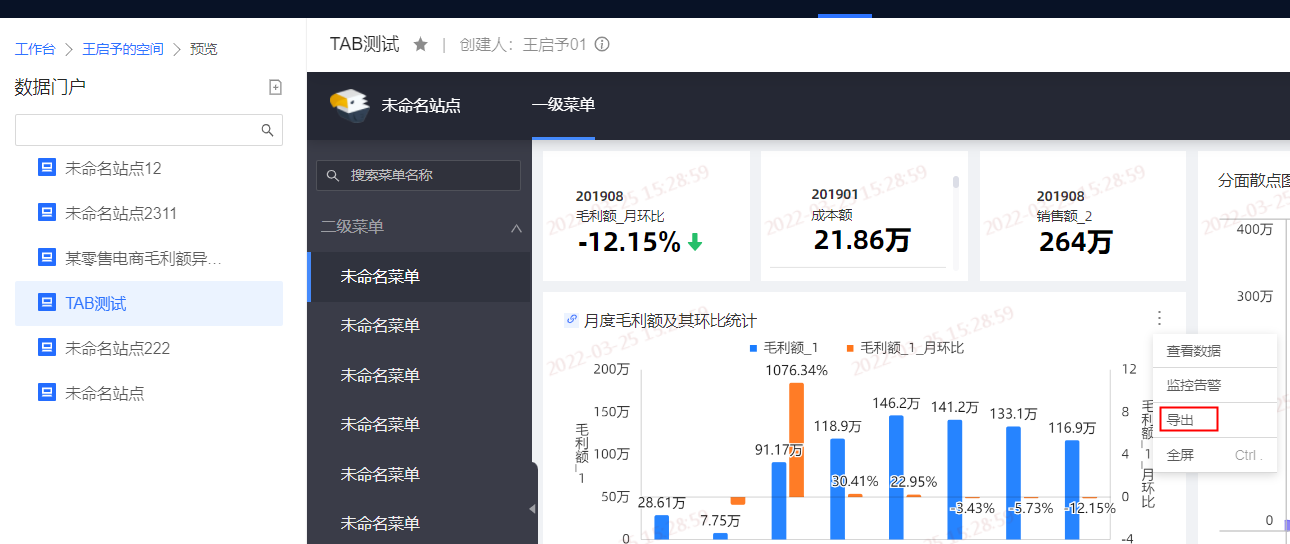The height and width of the screenshot is (544, 1290).
Task: Click the portal icon for 未命名站点12
Action: (46, 168)
